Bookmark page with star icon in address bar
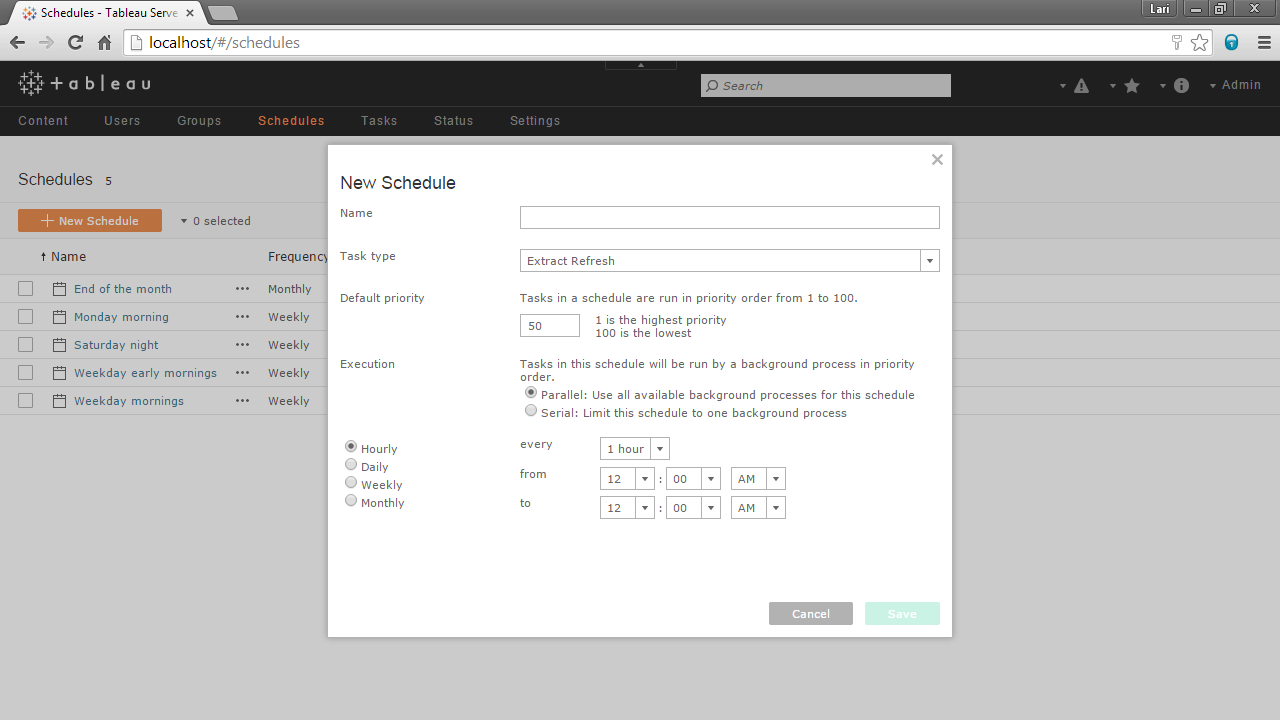The height and width of the screenshot is (720, 1280). pyautogui.click(x=1199, y=42)
